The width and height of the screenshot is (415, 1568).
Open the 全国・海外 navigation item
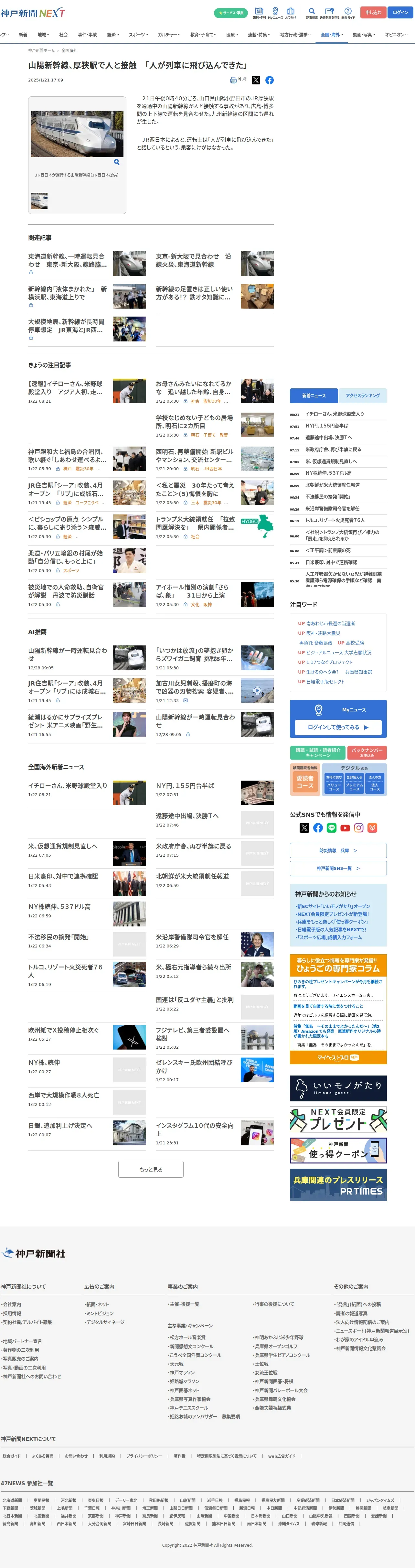click(x=332, y=35)
